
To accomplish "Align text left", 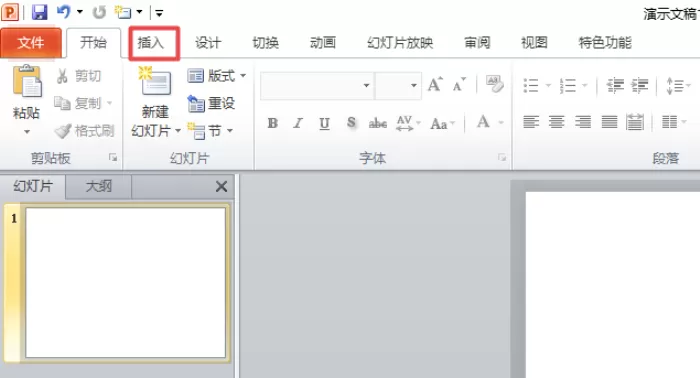I will (x=531, y=122).
